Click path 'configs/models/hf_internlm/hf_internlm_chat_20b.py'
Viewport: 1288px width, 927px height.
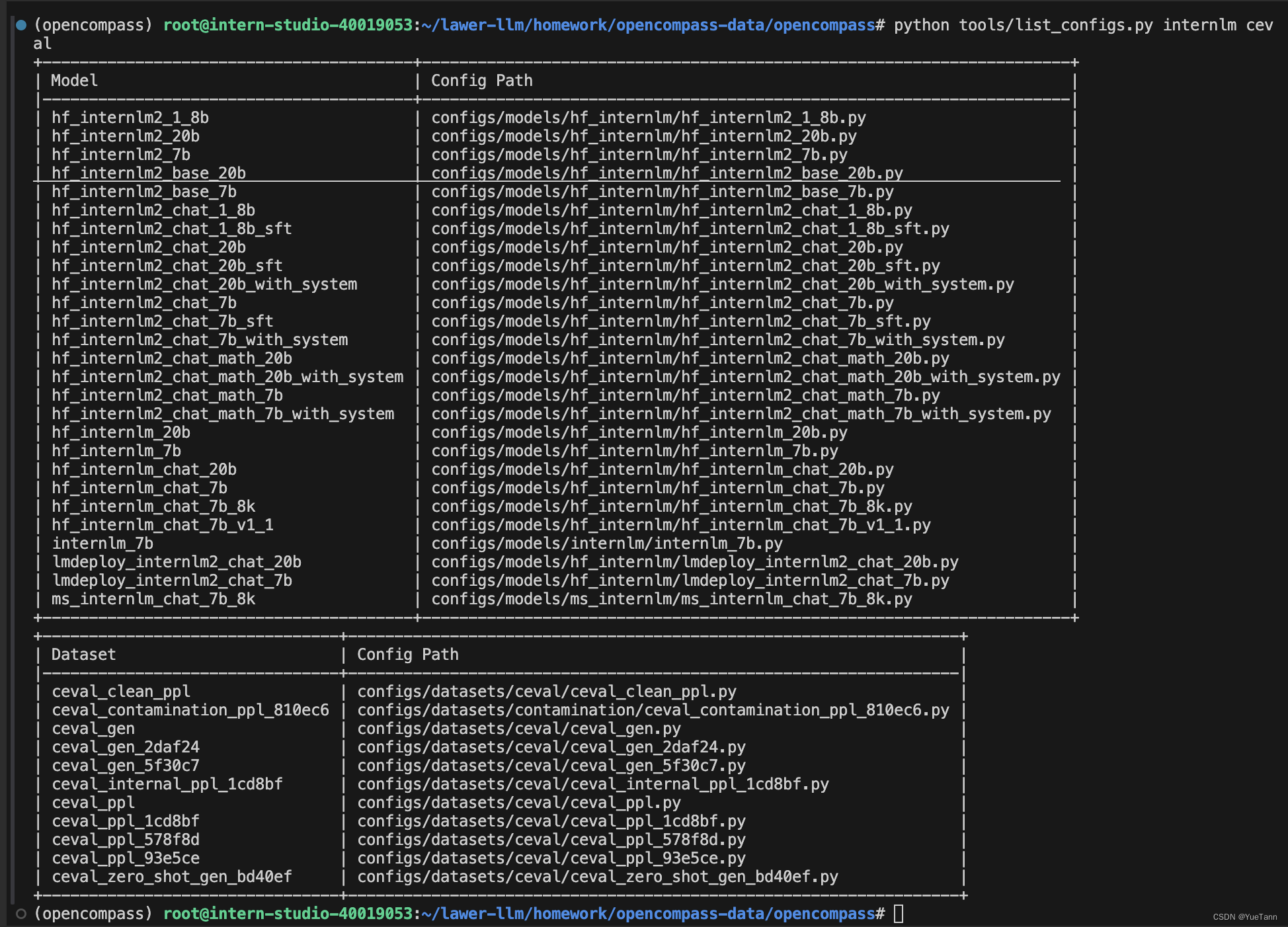point(663,469)
